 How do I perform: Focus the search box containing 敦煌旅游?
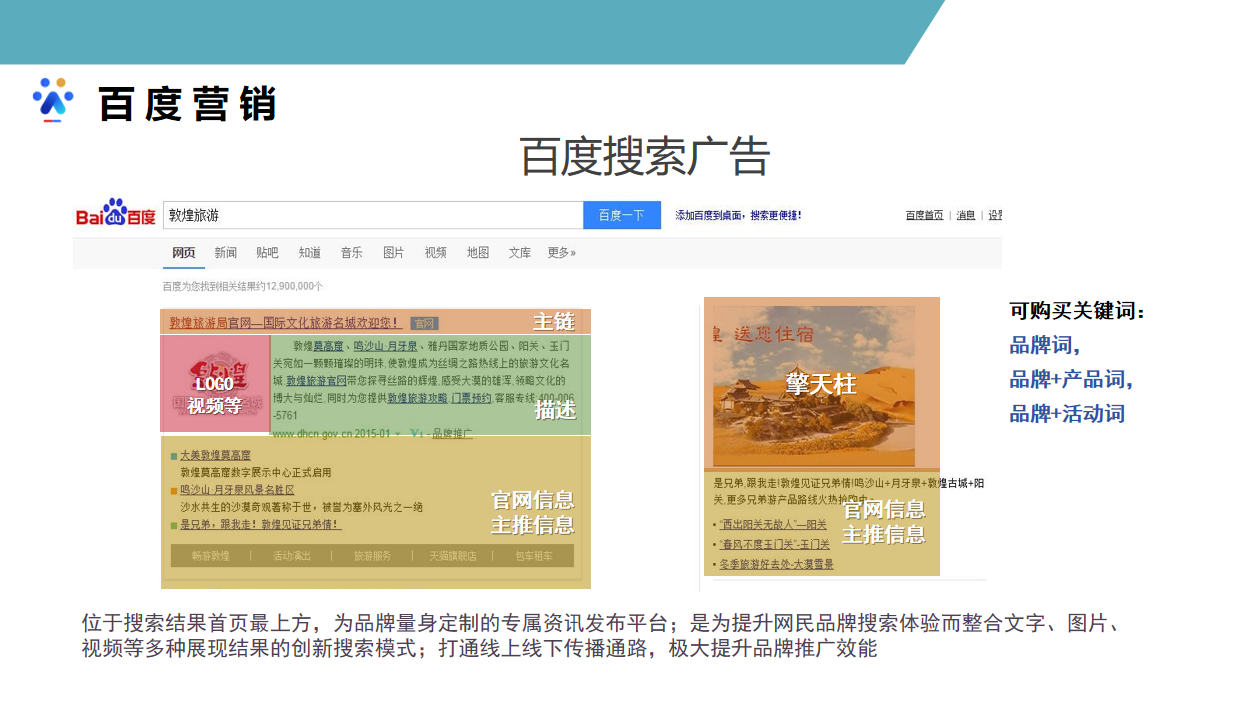click(x=373, y=215)
